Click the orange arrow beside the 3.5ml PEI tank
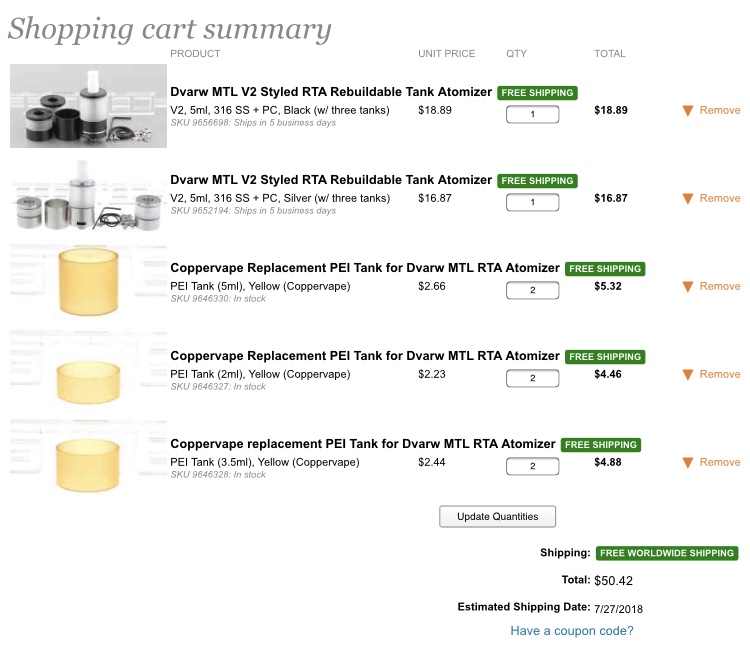The image size is (750, 645). pos(688,463)
